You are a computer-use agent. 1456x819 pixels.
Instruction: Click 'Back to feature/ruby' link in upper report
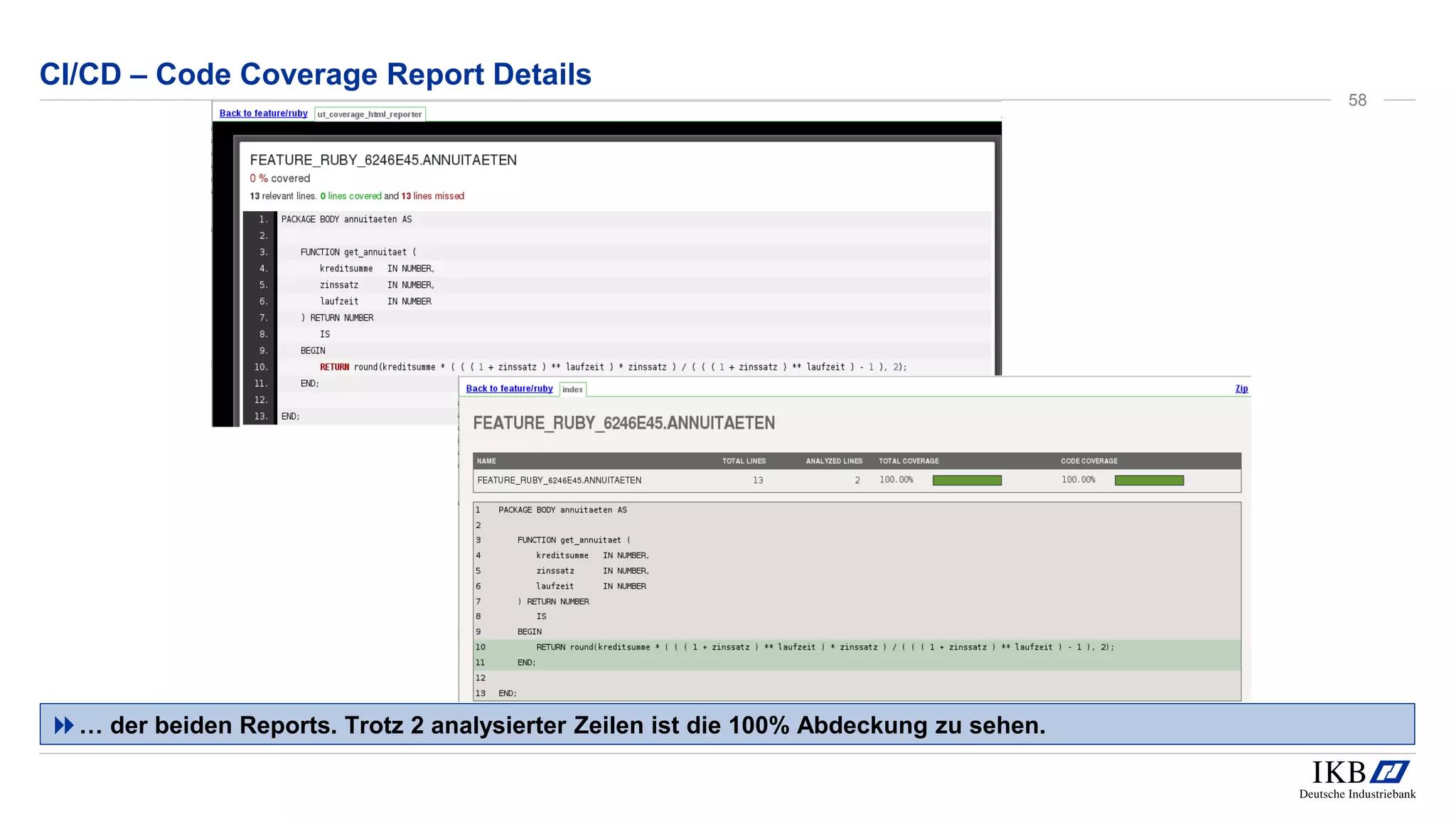(x=263, y=113)
